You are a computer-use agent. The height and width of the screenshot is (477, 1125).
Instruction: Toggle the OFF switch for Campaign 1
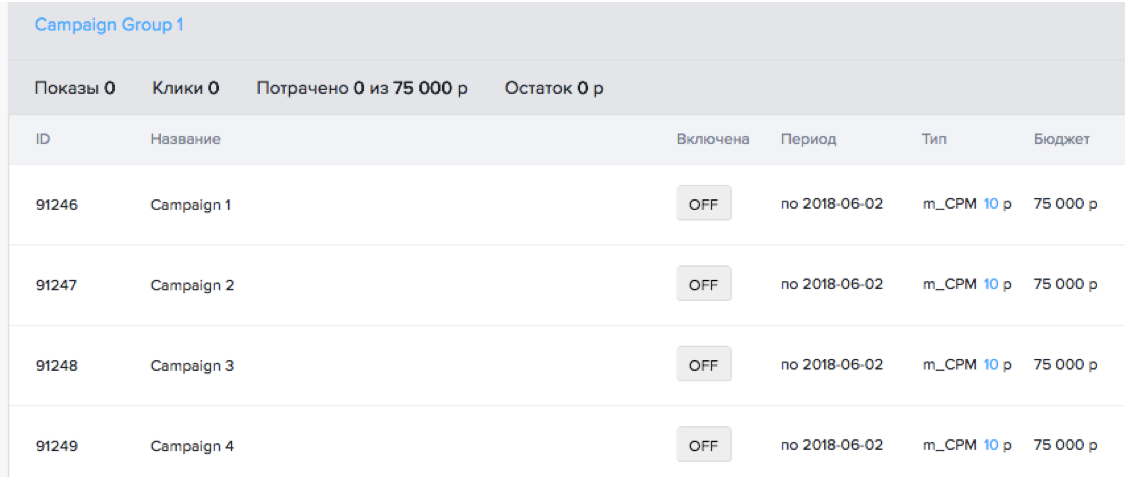(x=703, y=204)
